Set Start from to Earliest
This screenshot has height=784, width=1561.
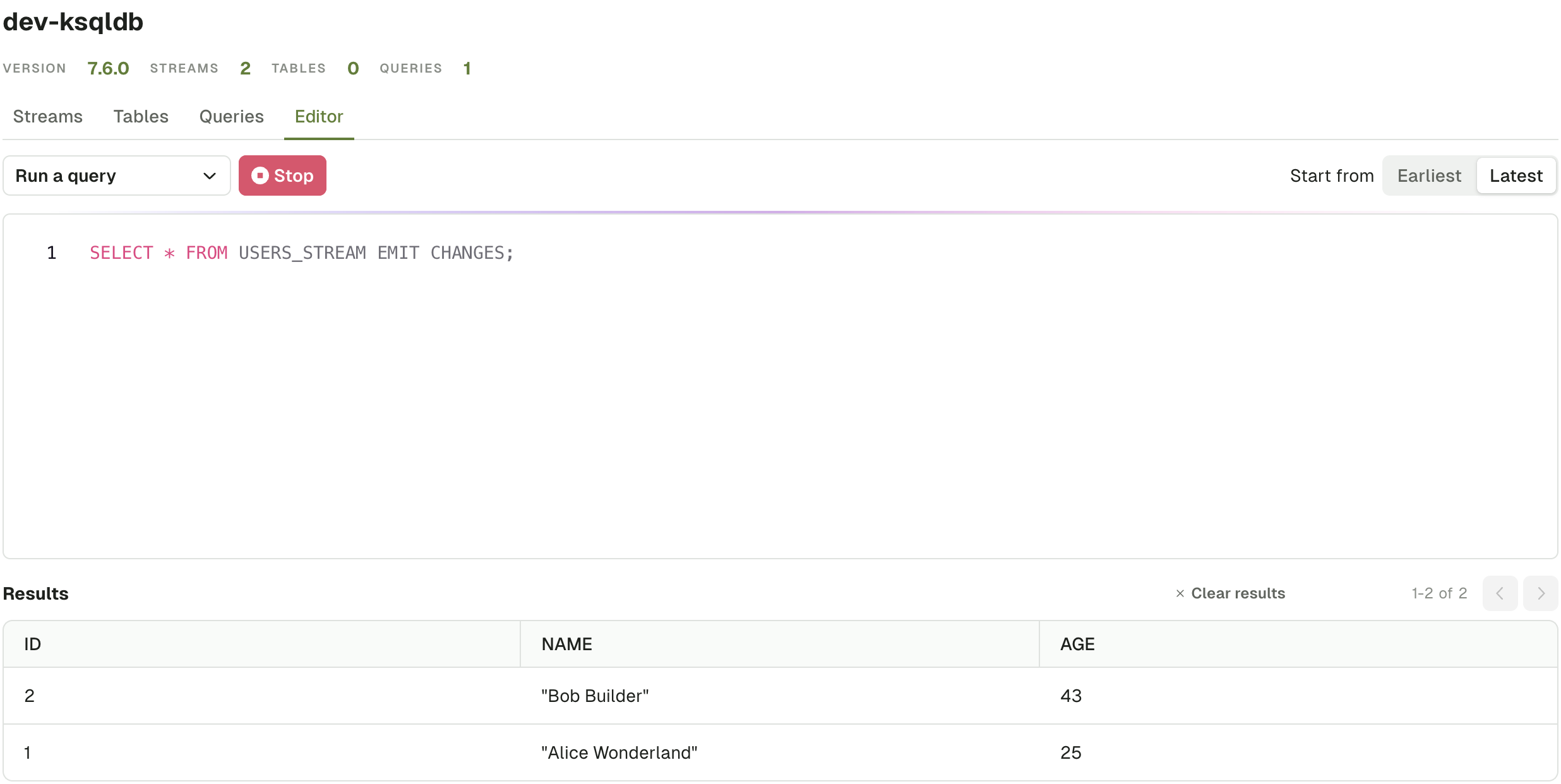pyautogui.click(x=1429, y=175)
